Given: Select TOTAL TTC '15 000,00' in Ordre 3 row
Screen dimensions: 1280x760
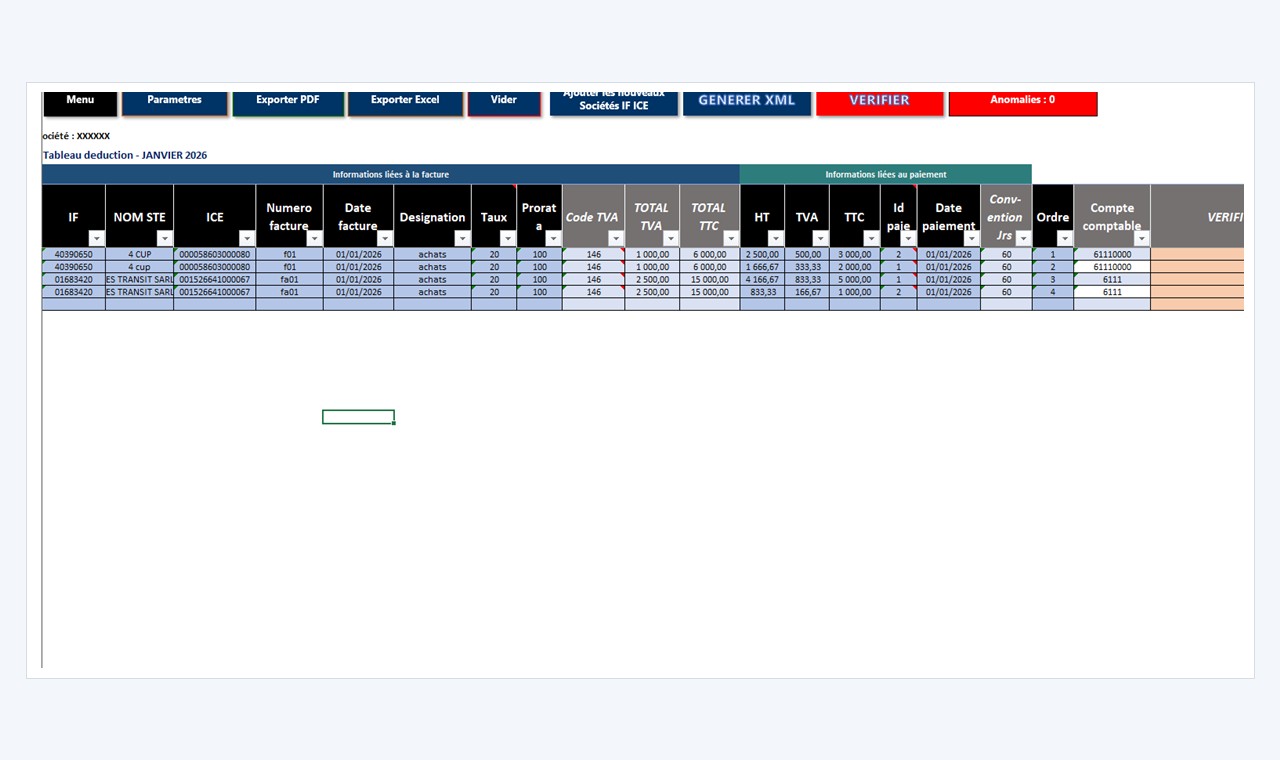Looking at the screenshot, I should (x=710, y=280).
